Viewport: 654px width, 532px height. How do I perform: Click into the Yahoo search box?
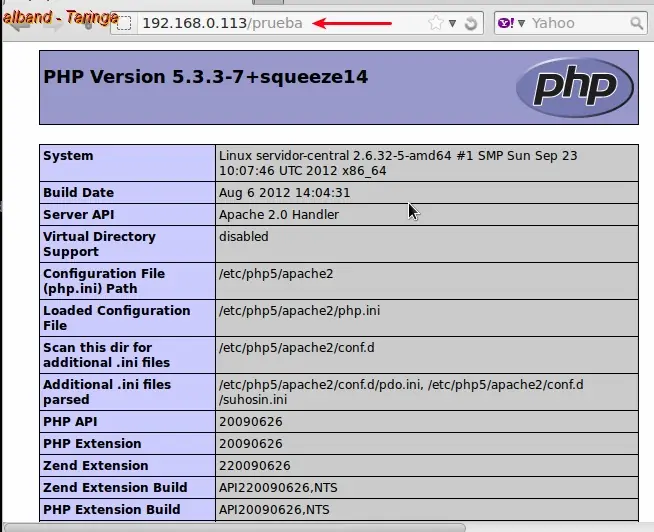click(578, 23)
